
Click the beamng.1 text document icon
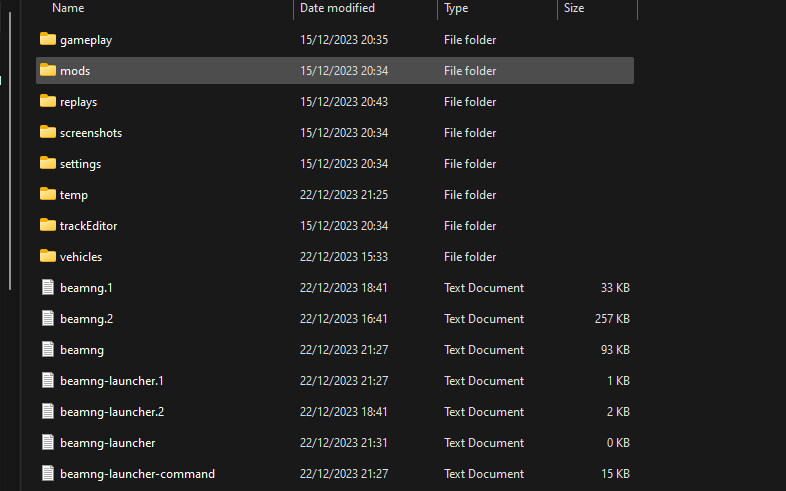48,288
